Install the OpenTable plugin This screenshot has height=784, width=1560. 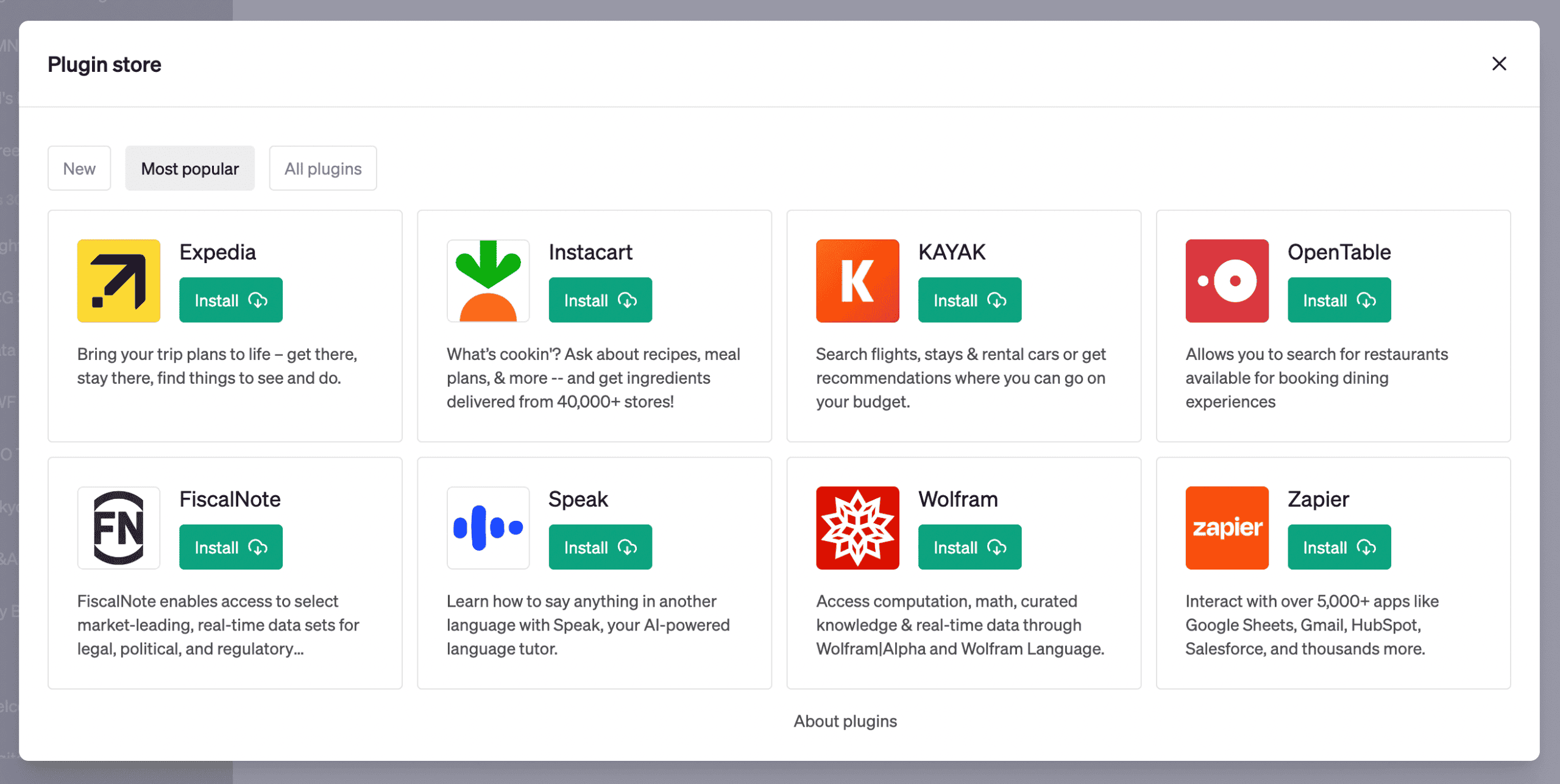(x=1339, y=300)
